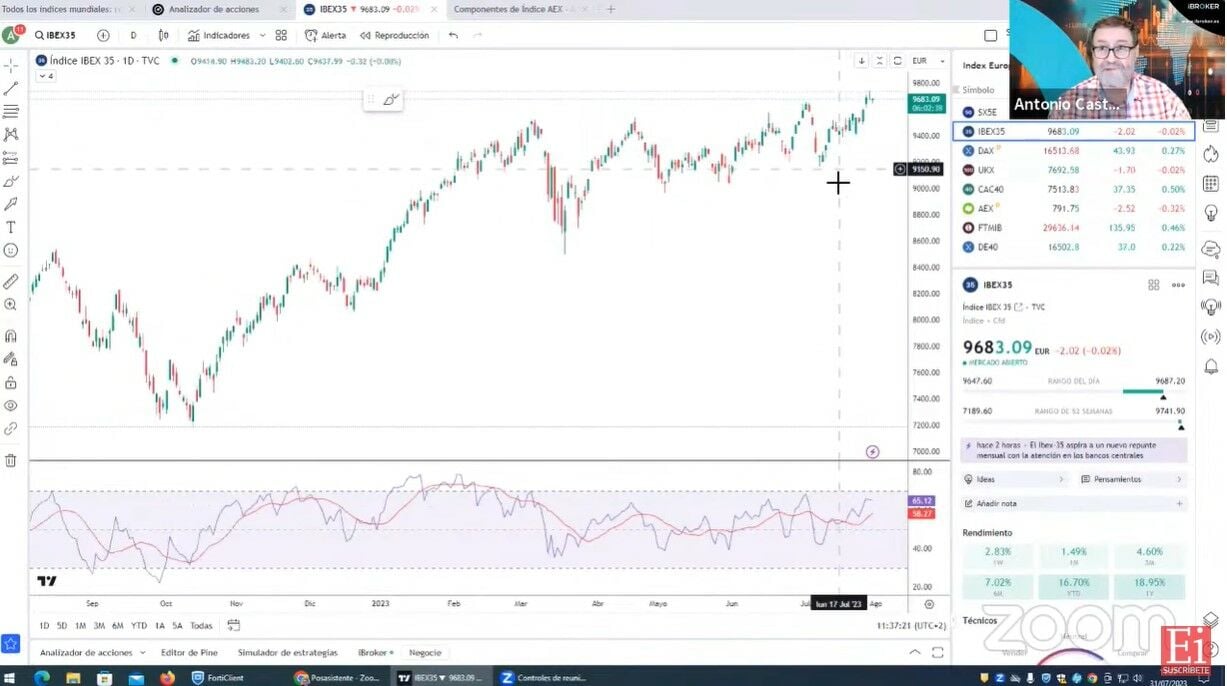Select DAX row in watchlist
Image resolution: width=1227 pixels, height=686 pixels.
coord(1073,151)
